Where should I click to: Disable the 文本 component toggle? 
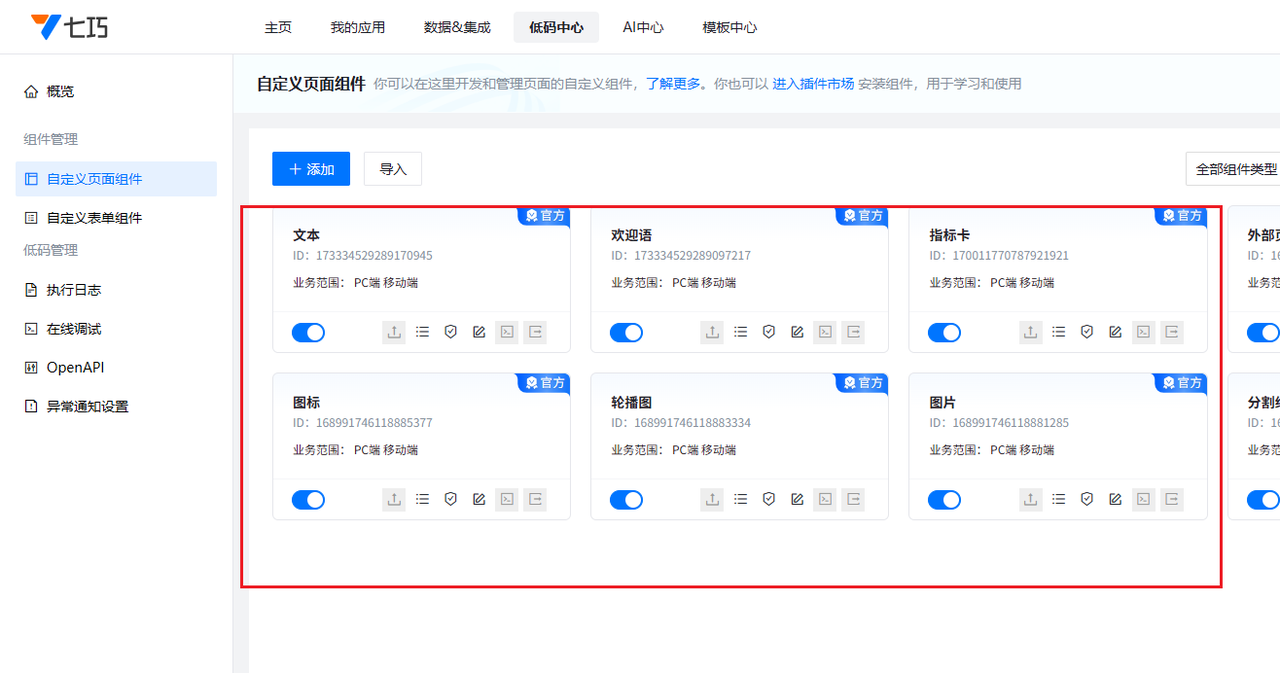[308, 332]
